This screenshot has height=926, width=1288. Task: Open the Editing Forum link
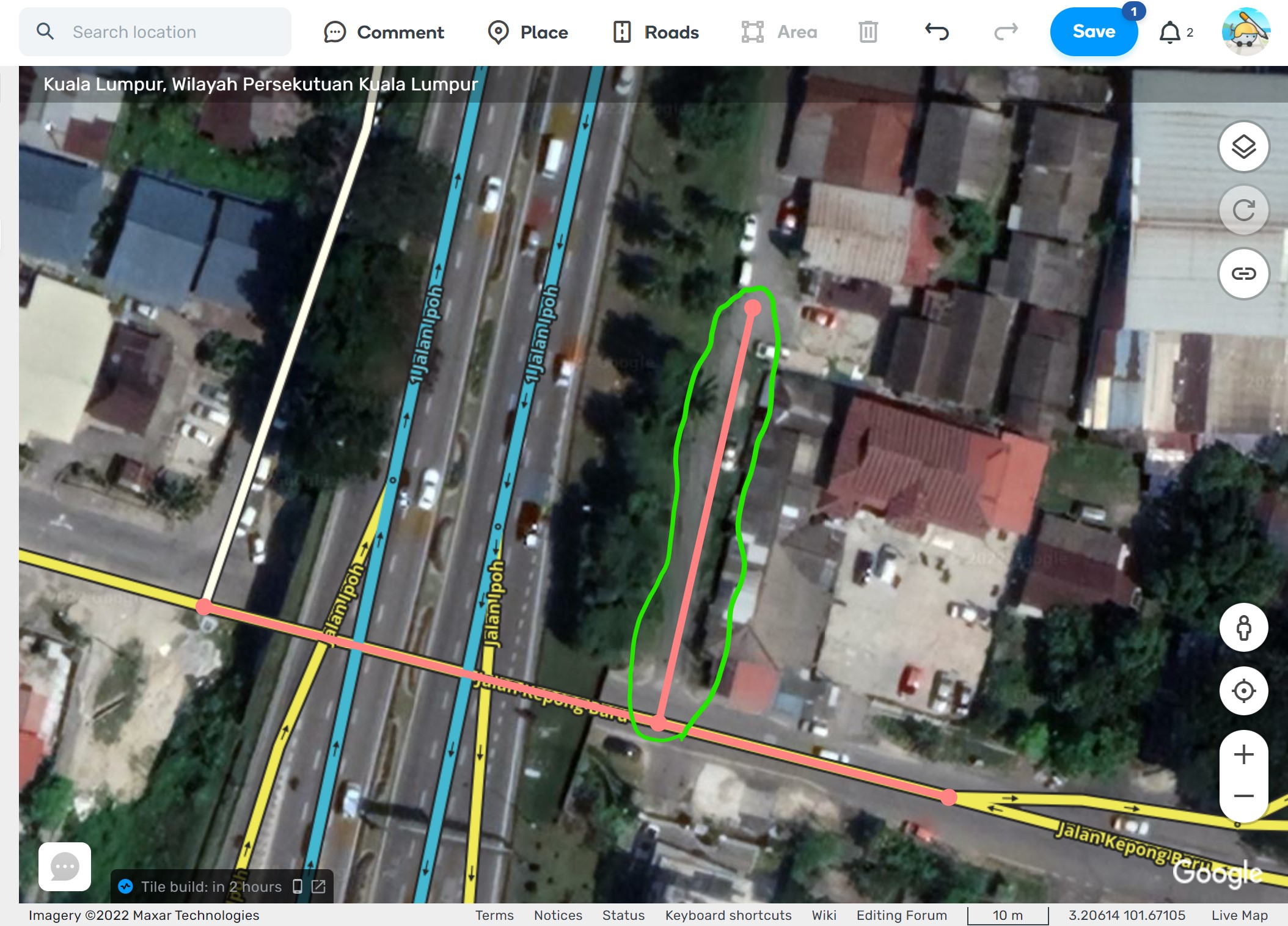[x=901, y=915]
